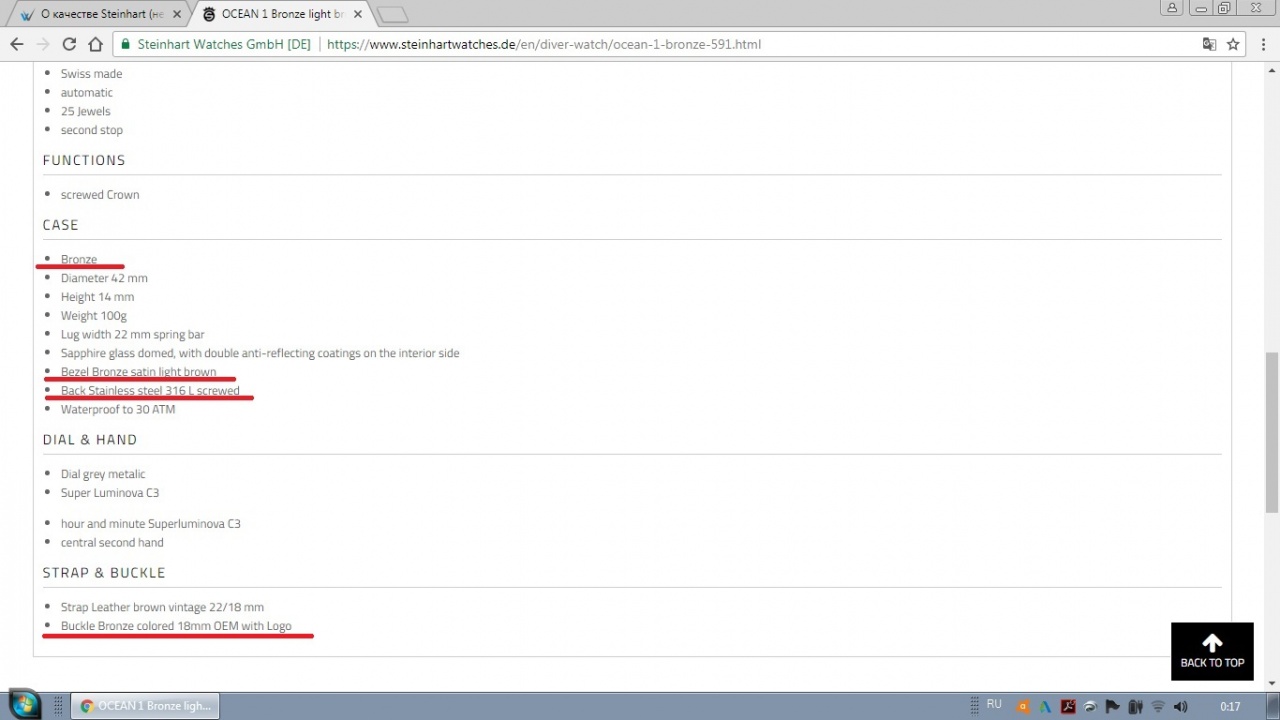Click 'Lug width 22 mm spring bar'

(x=132, y=335)
